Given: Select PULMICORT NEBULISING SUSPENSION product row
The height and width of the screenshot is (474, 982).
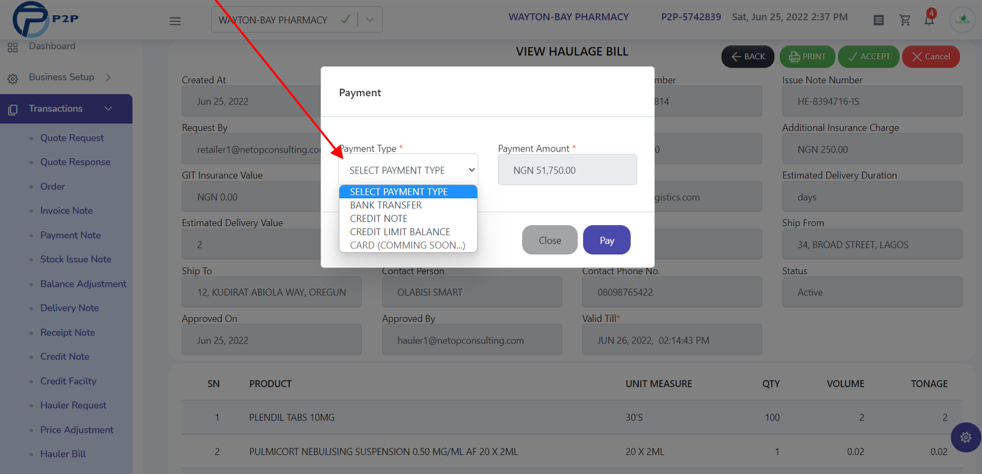Looking at the screenshot, I should [x=572, y=451].
